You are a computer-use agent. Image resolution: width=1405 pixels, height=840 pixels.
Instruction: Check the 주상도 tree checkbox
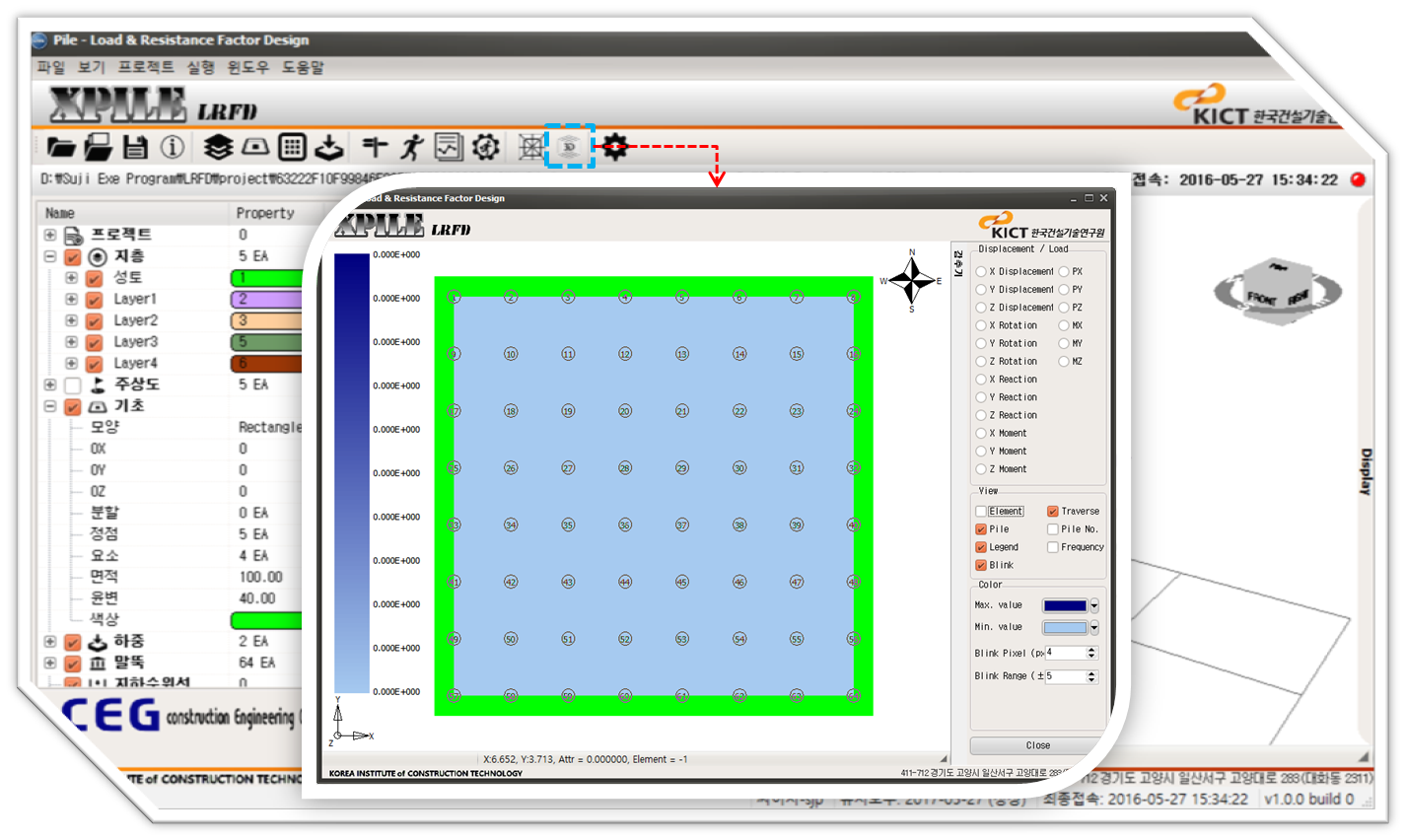[x=72, y=385]
